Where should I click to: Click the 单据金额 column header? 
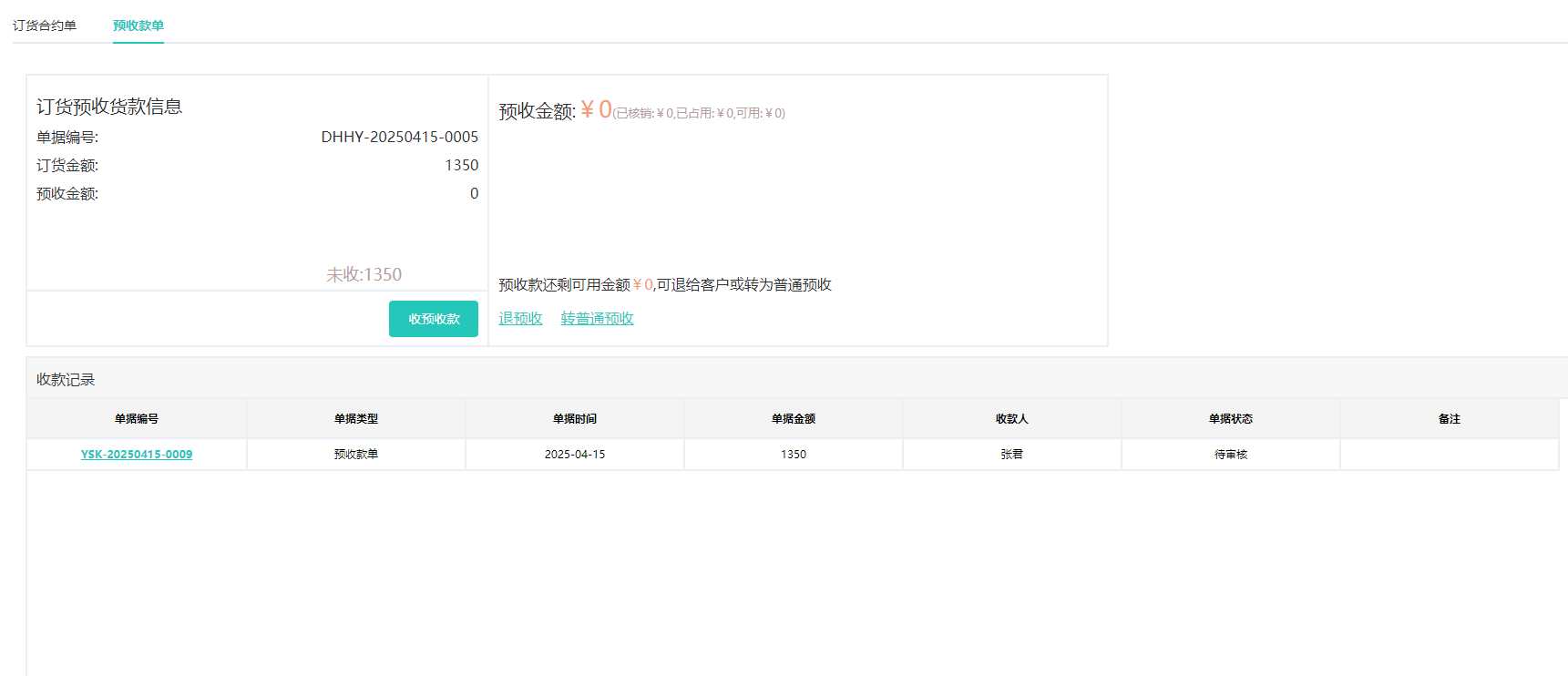pyautogui.click(x=794, y=419)
